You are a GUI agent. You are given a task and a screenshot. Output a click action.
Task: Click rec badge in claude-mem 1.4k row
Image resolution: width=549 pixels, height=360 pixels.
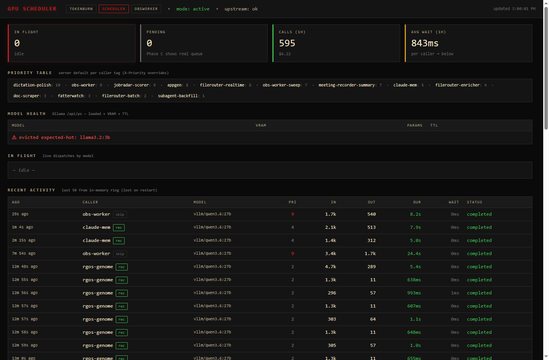click(x=119, y=241)
